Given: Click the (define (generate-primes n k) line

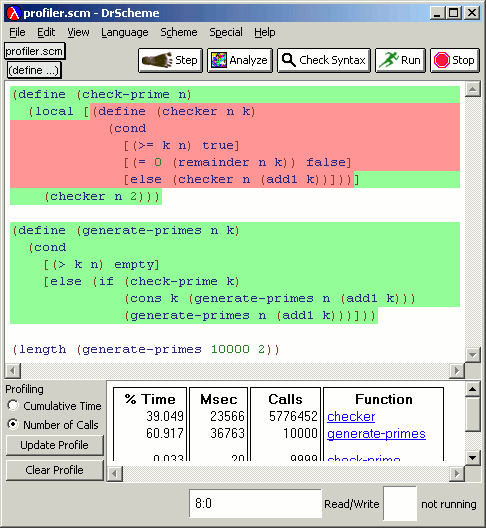Looking at the screenshot, I should pos(125,230).
